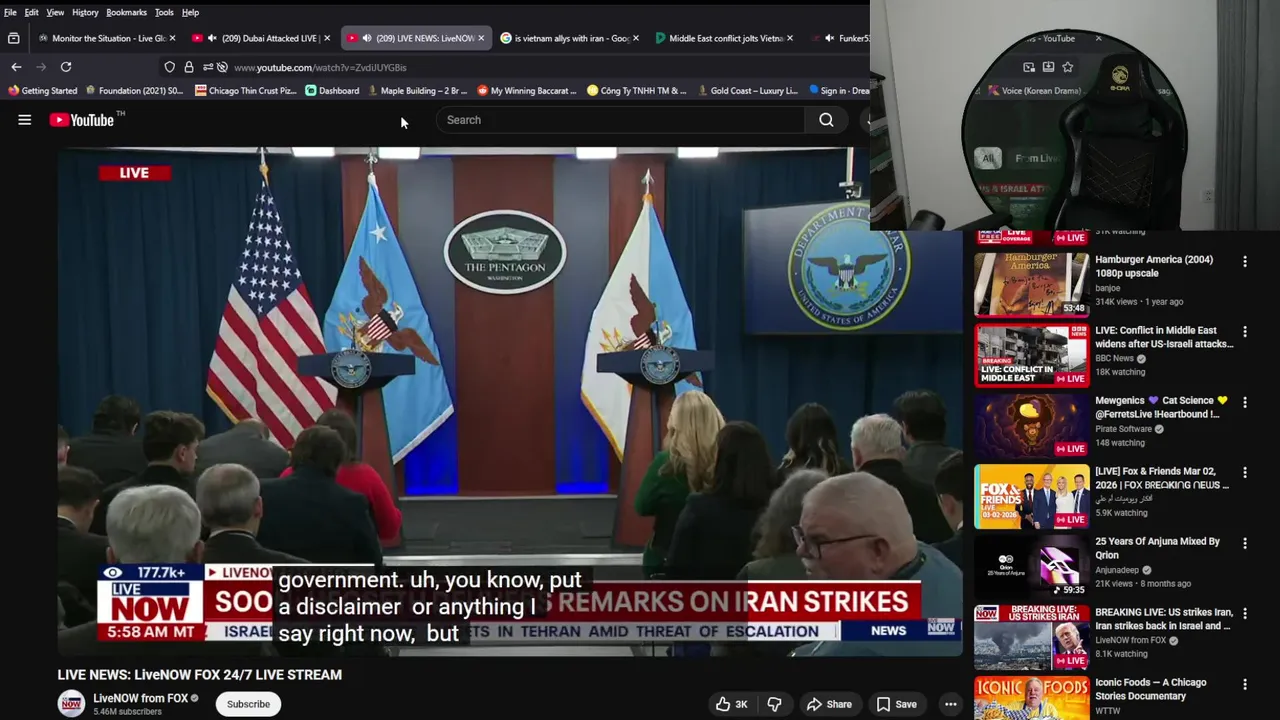Open Firefox View tab list button
1280x720 pixels.
click(13, 38)
